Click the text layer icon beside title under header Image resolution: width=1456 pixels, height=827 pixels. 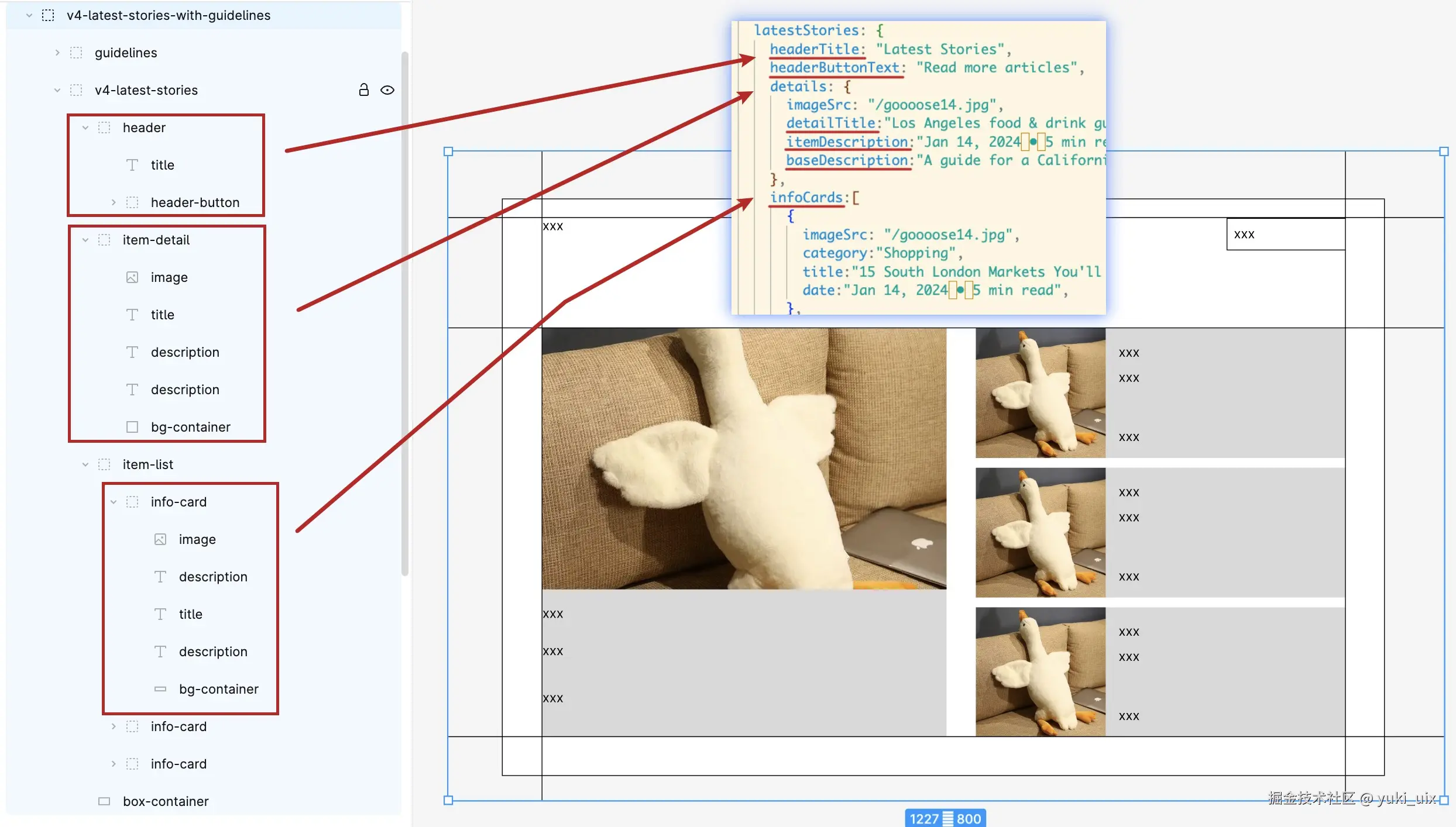click(132, 165)
